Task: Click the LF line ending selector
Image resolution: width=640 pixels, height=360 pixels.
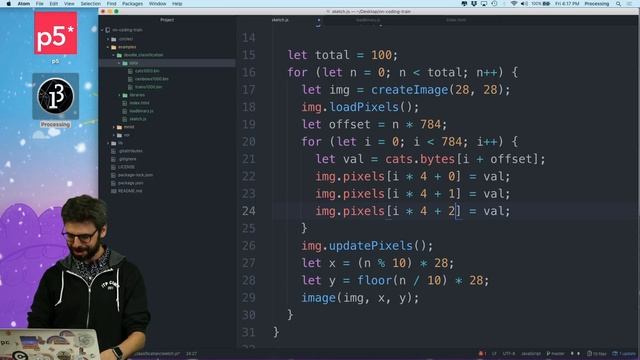Action: [x=494, y=353]
